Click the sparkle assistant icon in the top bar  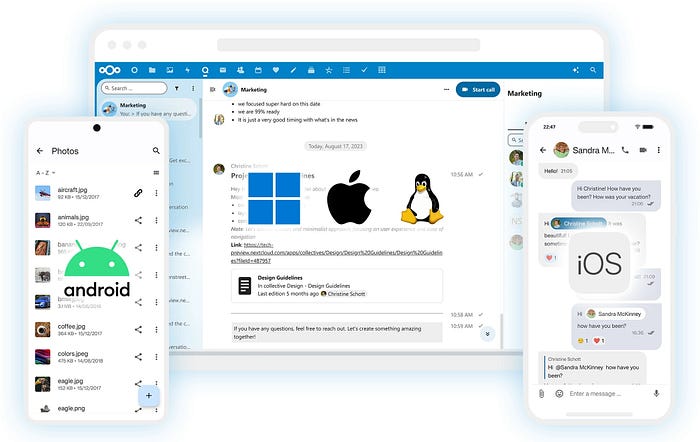coord(575,70)
